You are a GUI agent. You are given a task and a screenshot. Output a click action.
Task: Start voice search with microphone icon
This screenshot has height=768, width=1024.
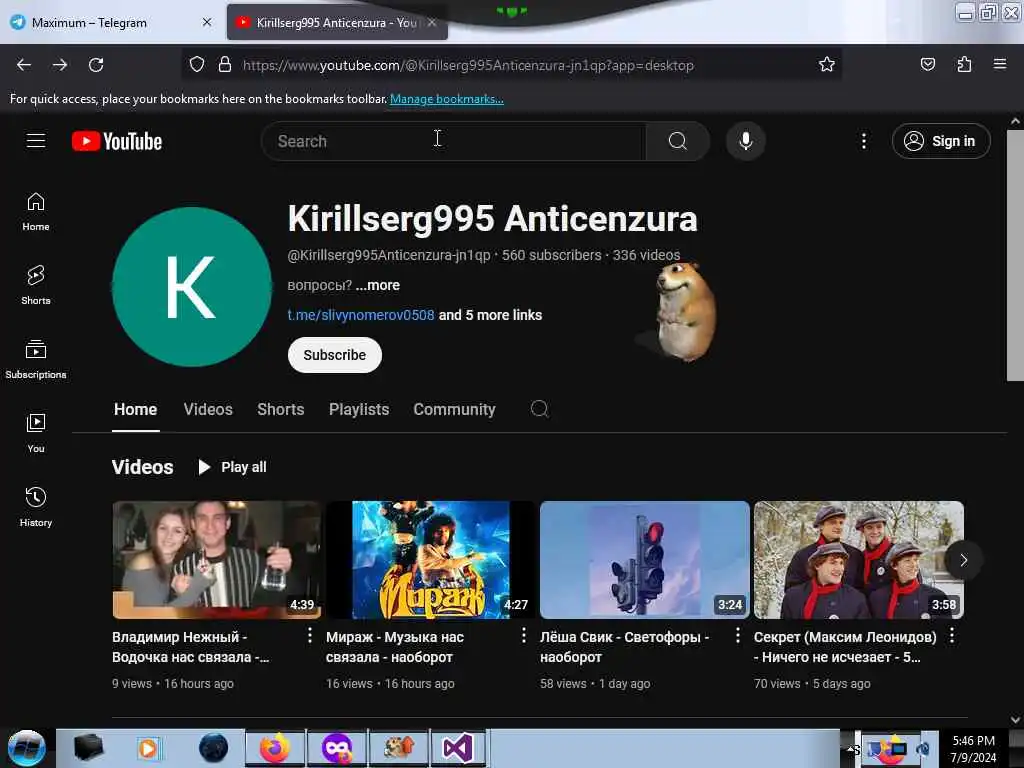(x=745, y=141)
